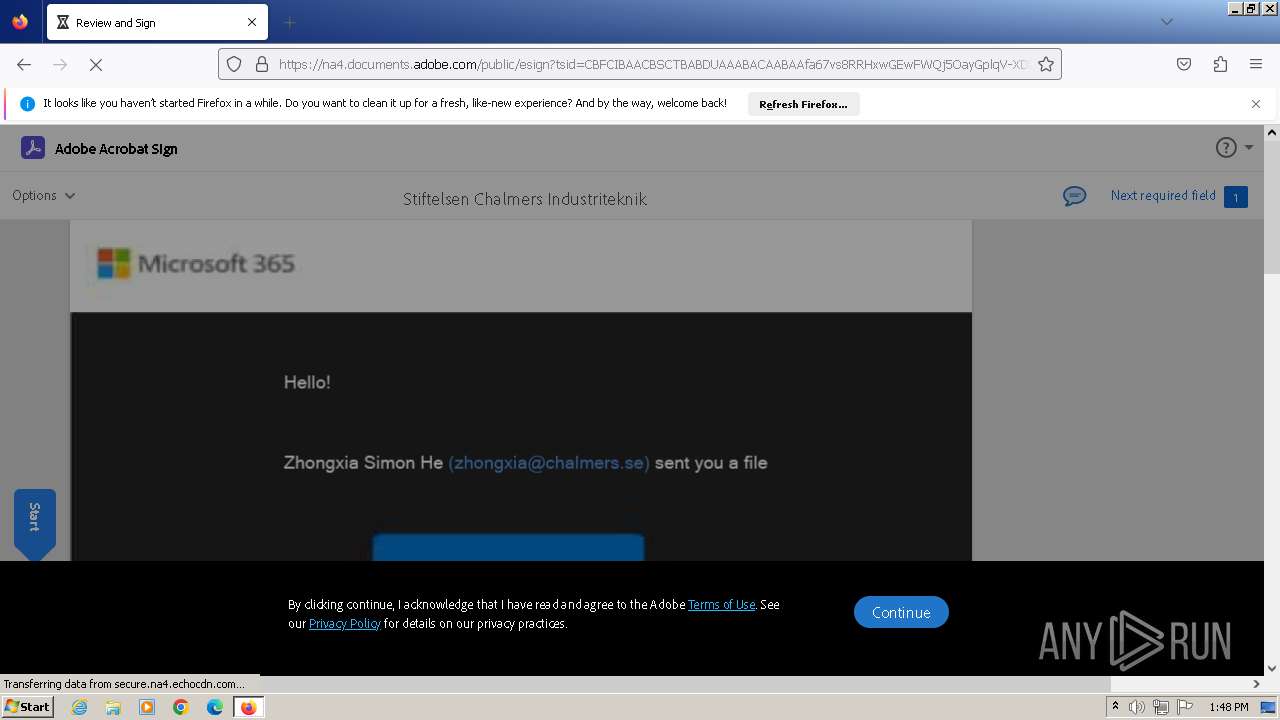
Task: Open Firefox View icon
Action: (x=20, y=22)
